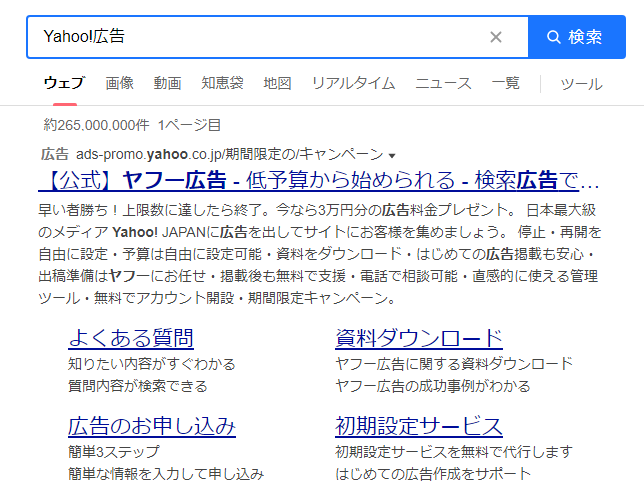The image size is (644, 501).
Task: Click the ads-promo.yahoo.co.jp display URL
Action: pos(230,154)
